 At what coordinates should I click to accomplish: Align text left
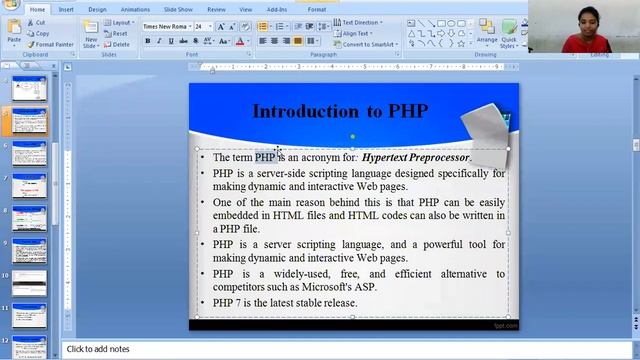pos(262,41)
